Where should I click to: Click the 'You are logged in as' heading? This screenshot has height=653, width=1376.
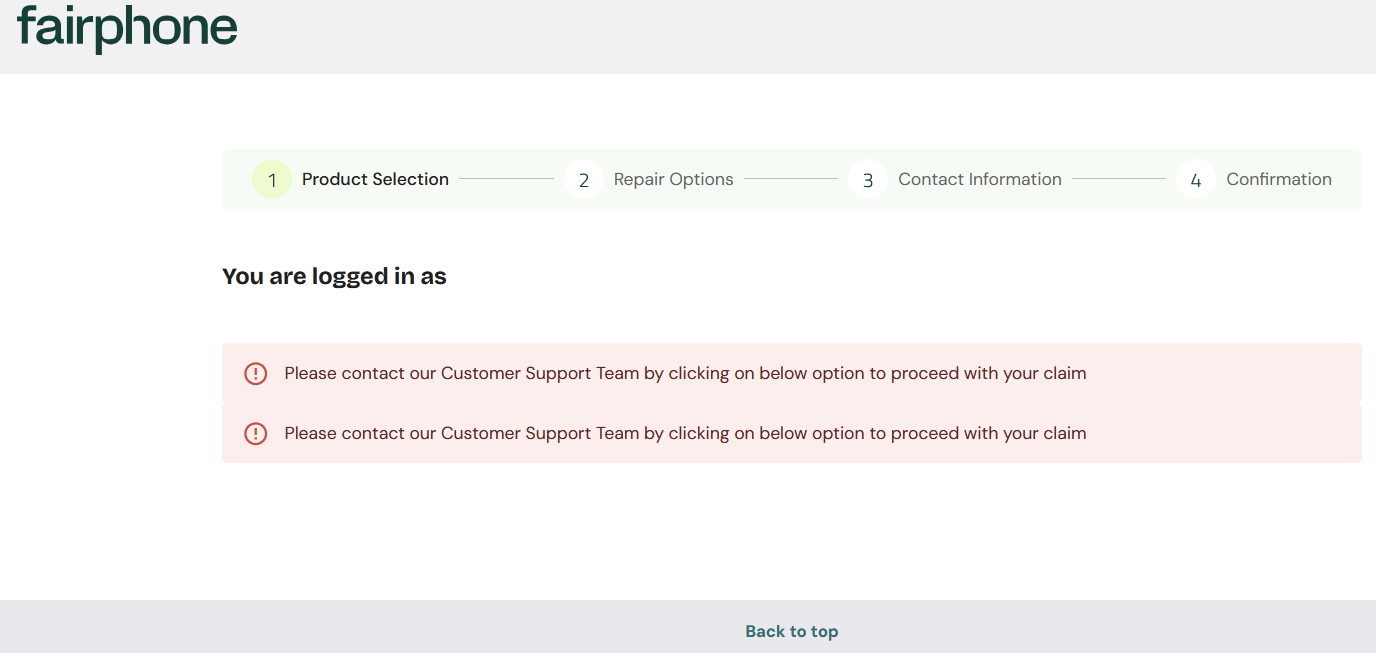point(334,277)
